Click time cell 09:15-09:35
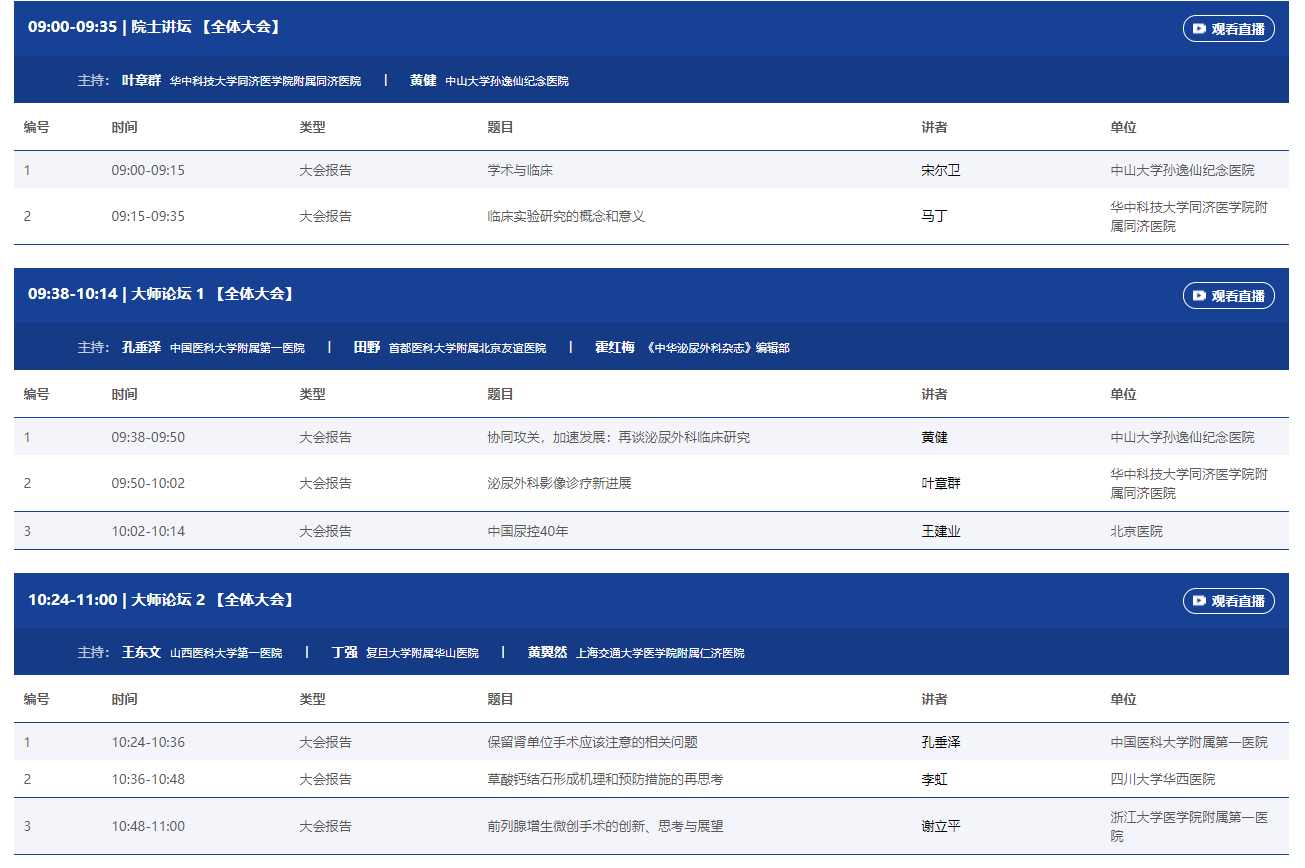 coord(148,216)
